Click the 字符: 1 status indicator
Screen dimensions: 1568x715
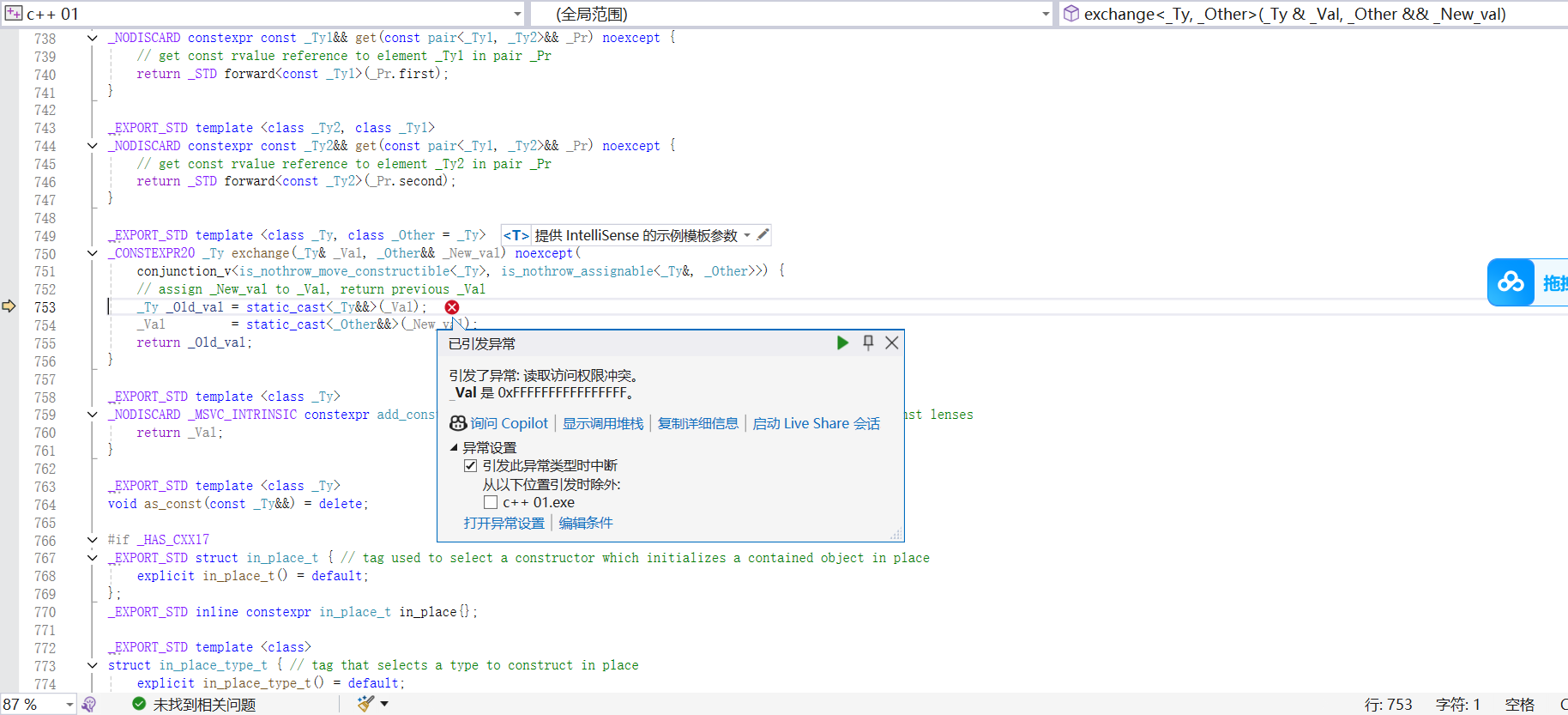pyautogui.click(x=1458, y=704)
